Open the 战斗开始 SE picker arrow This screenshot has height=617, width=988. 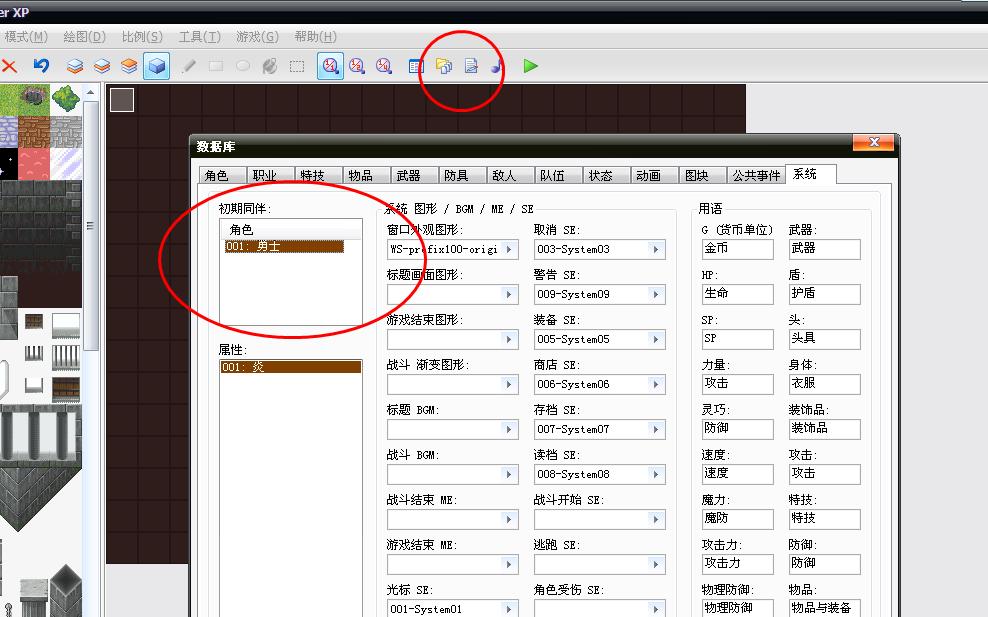[657, 519]
